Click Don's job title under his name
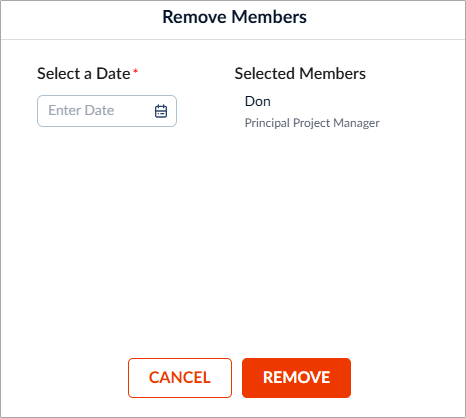 click(x=312, y=123)
